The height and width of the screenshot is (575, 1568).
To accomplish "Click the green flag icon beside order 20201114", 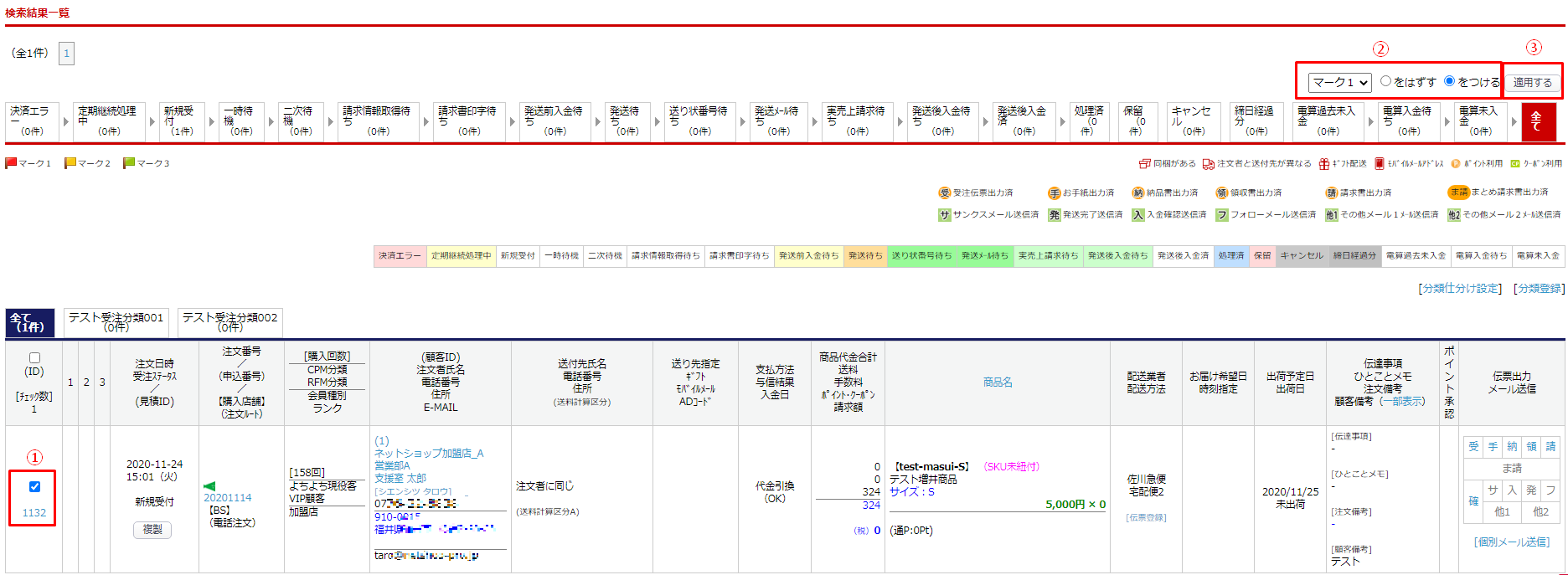I will click(x=209, y=485).
